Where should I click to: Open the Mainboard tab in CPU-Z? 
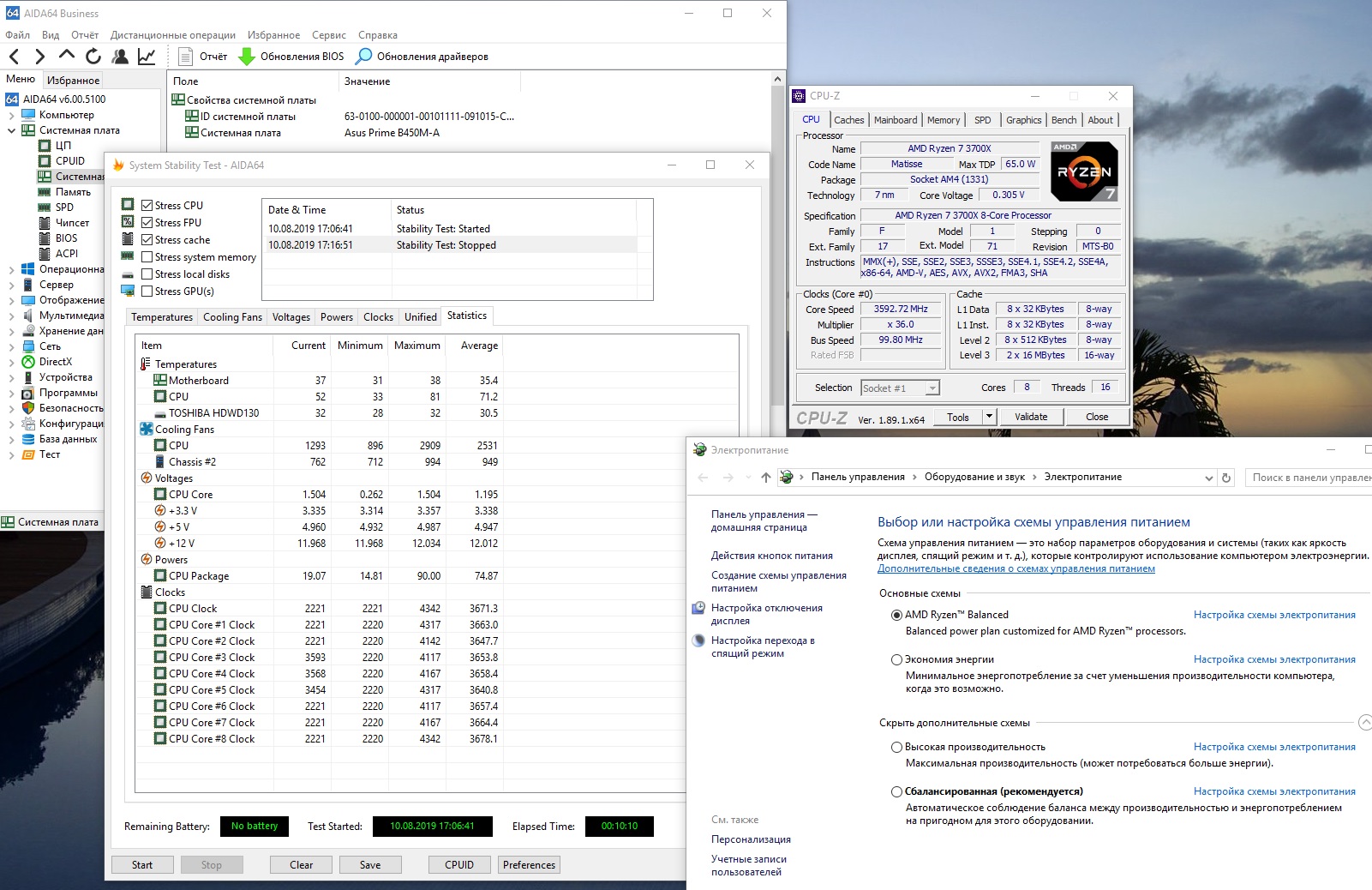pos(896,120)
